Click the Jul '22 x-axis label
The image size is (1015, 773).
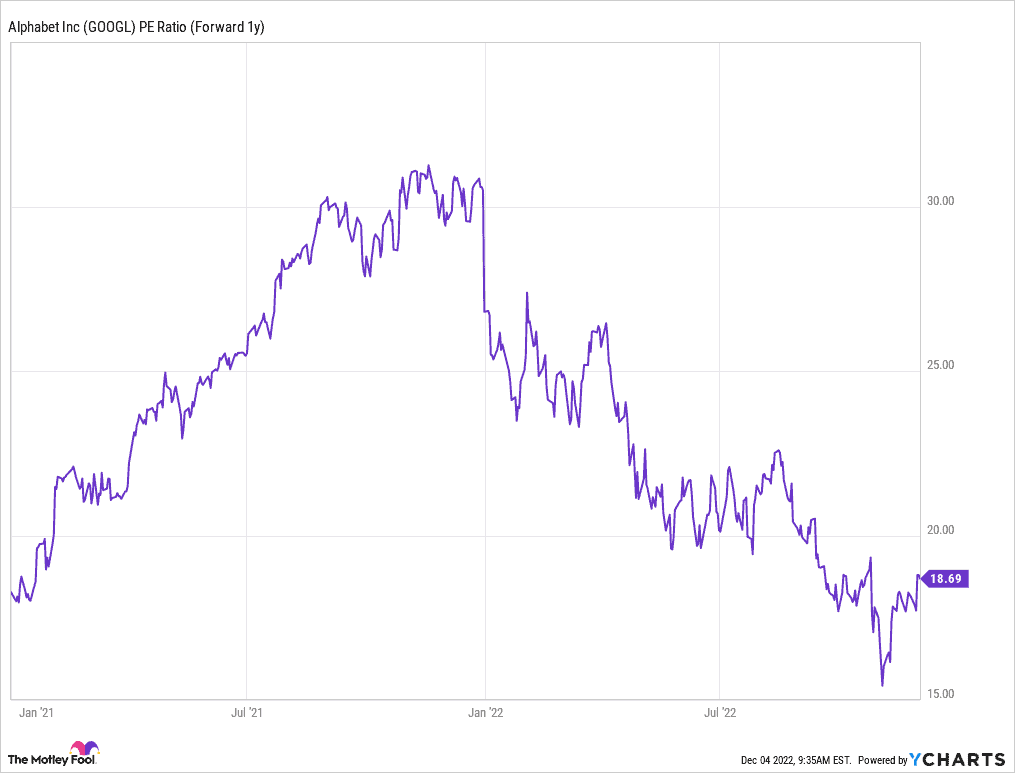point(720,713)
